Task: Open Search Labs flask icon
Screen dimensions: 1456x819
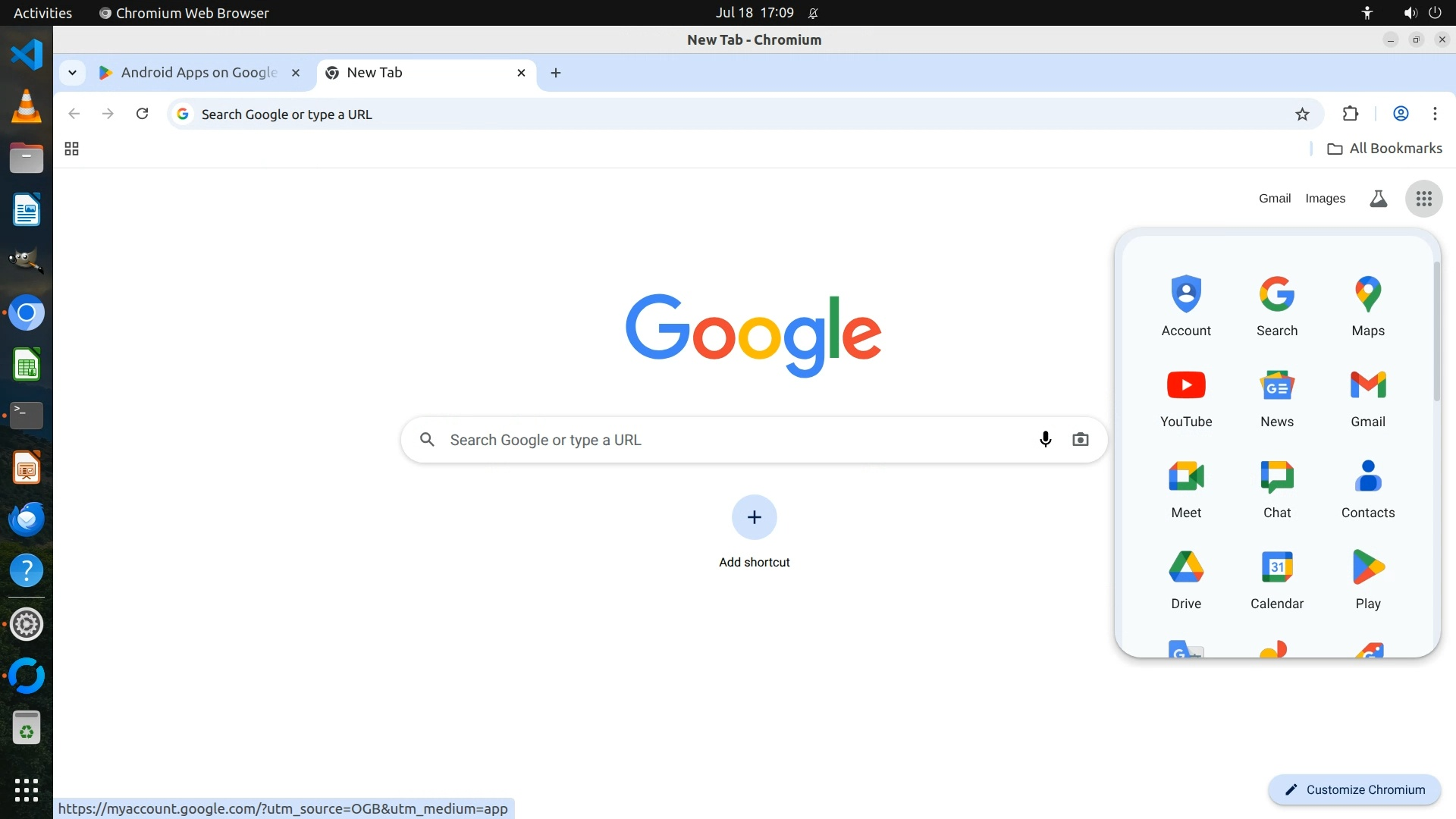Action: [1378, 199]
